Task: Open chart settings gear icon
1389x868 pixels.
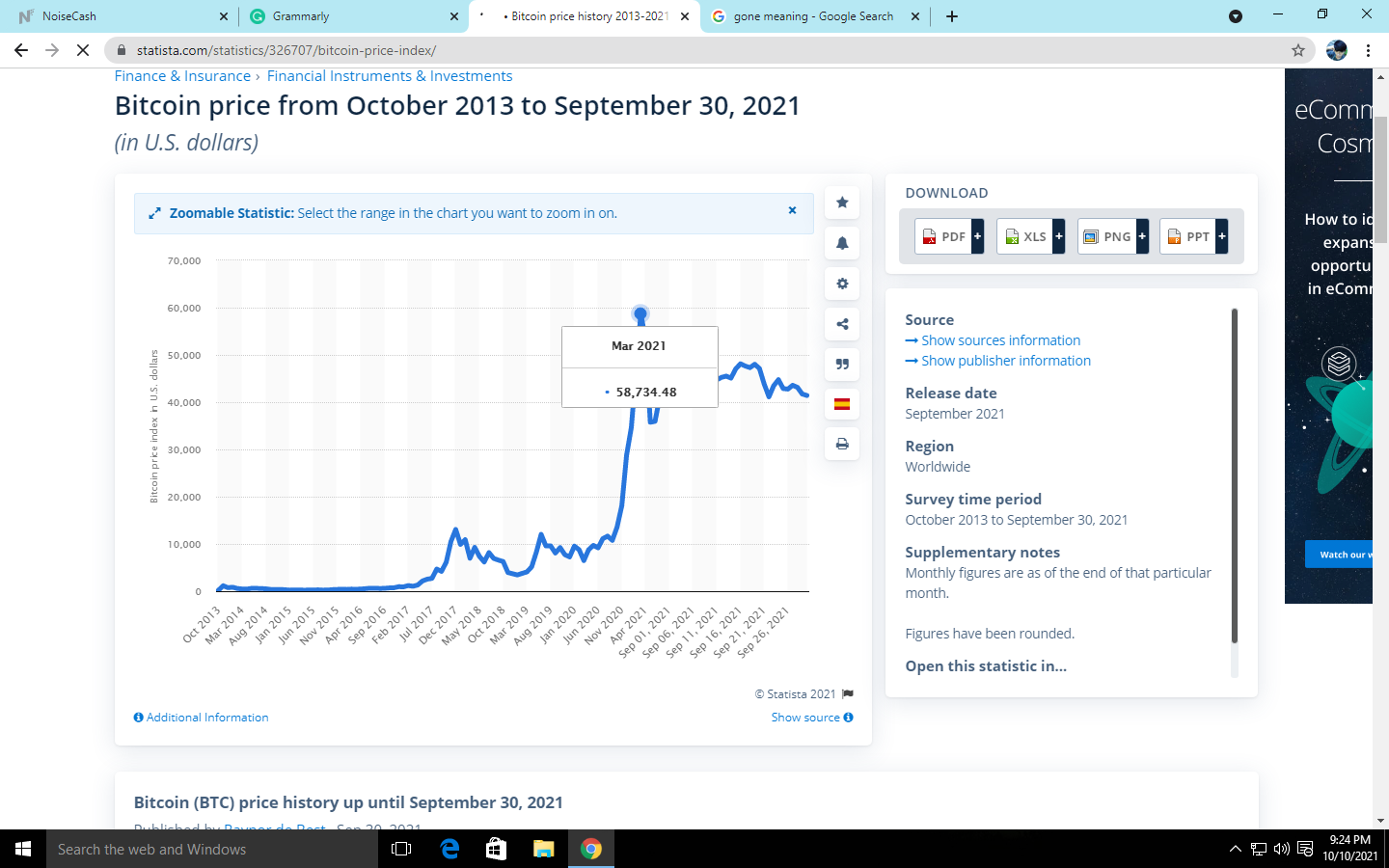Action: click(x=842, y=284)
